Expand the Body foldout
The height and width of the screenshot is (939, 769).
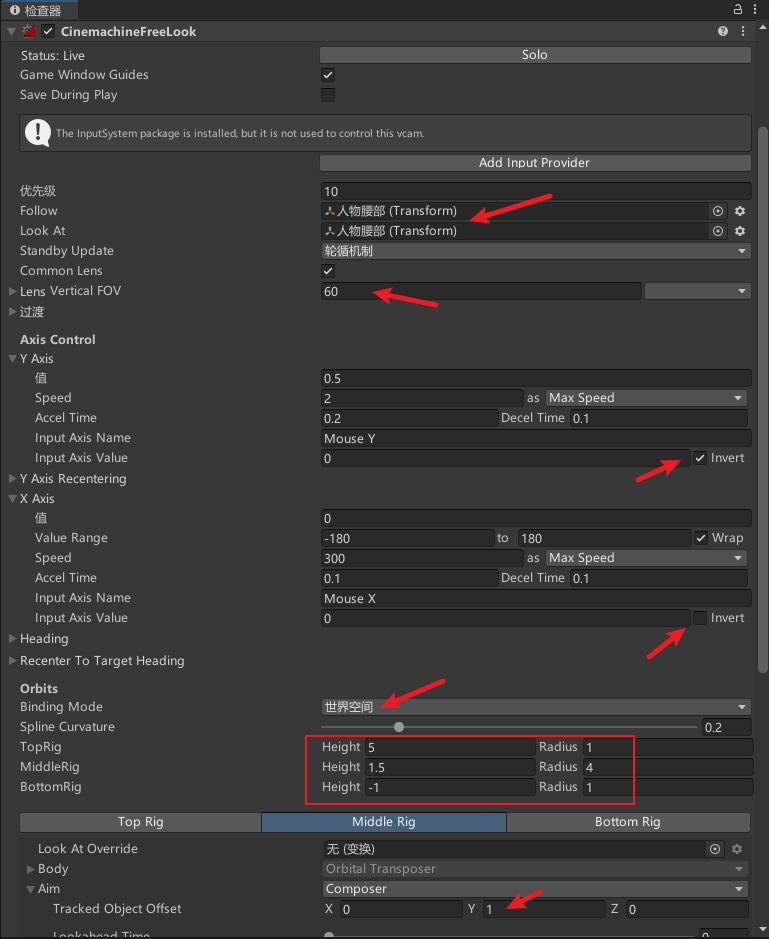[x=31, y=869]
